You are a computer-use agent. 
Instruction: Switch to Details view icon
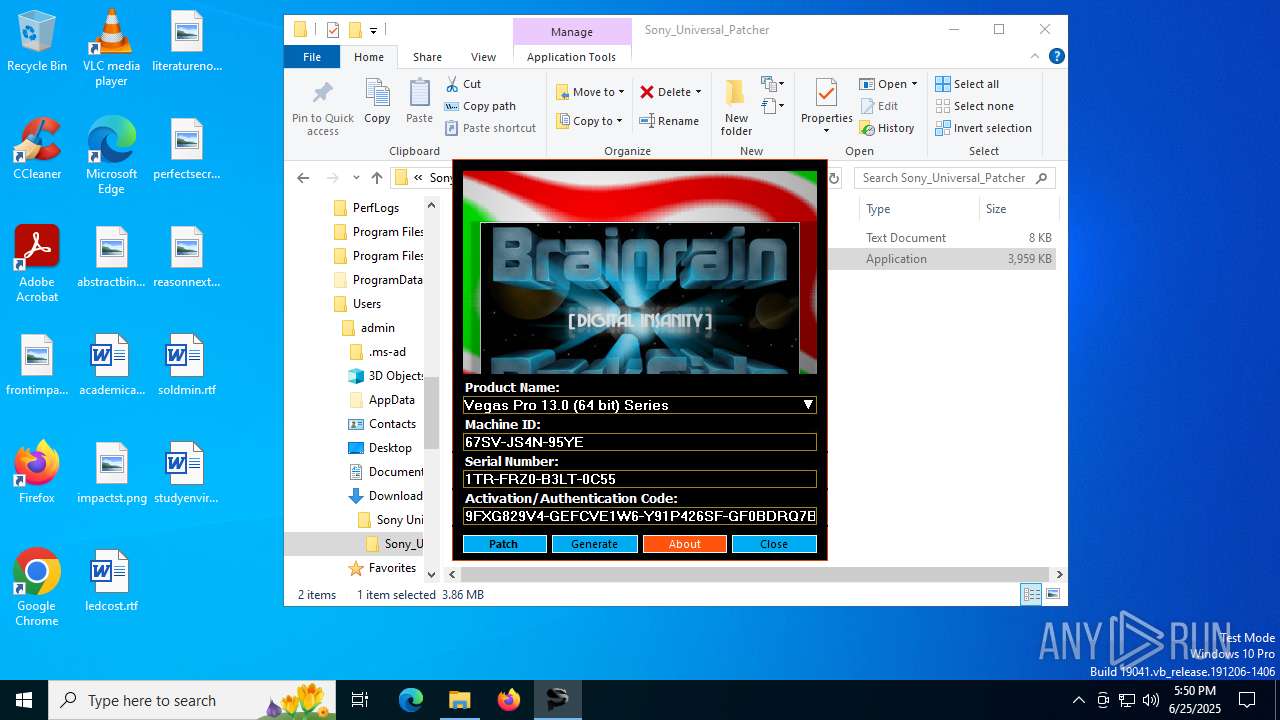1030,595
